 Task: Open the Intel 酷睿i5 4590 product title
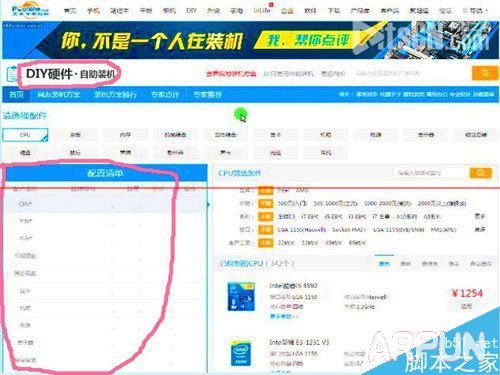293,286
